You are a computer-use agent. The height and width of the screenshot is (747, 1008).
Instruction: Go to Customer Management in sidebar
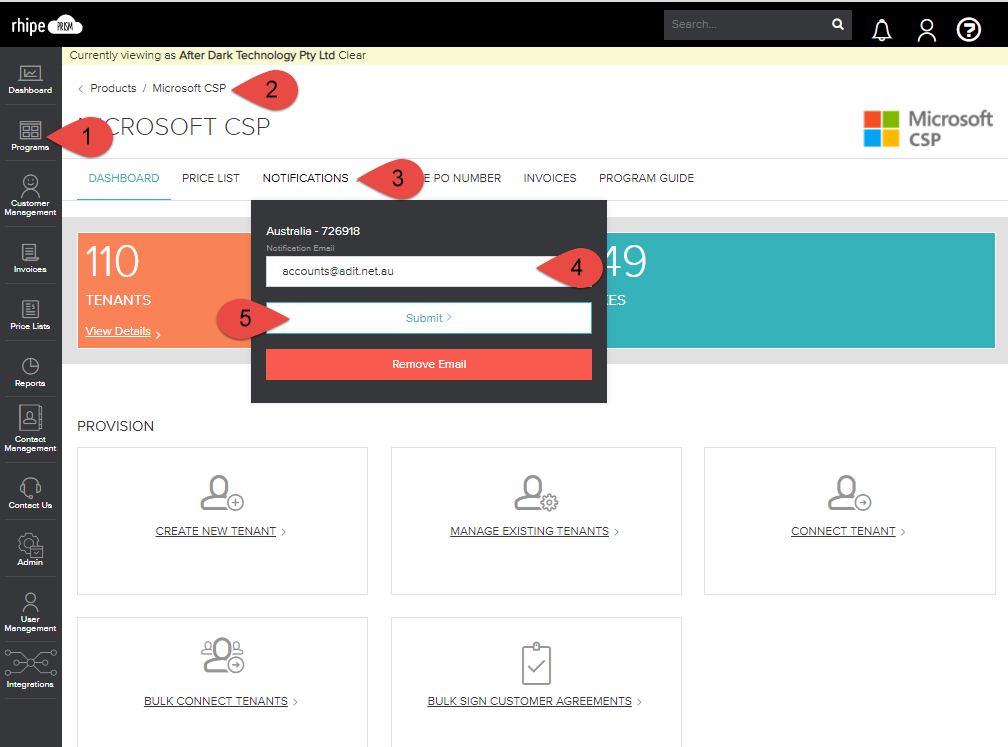click(x=30, y=195)
